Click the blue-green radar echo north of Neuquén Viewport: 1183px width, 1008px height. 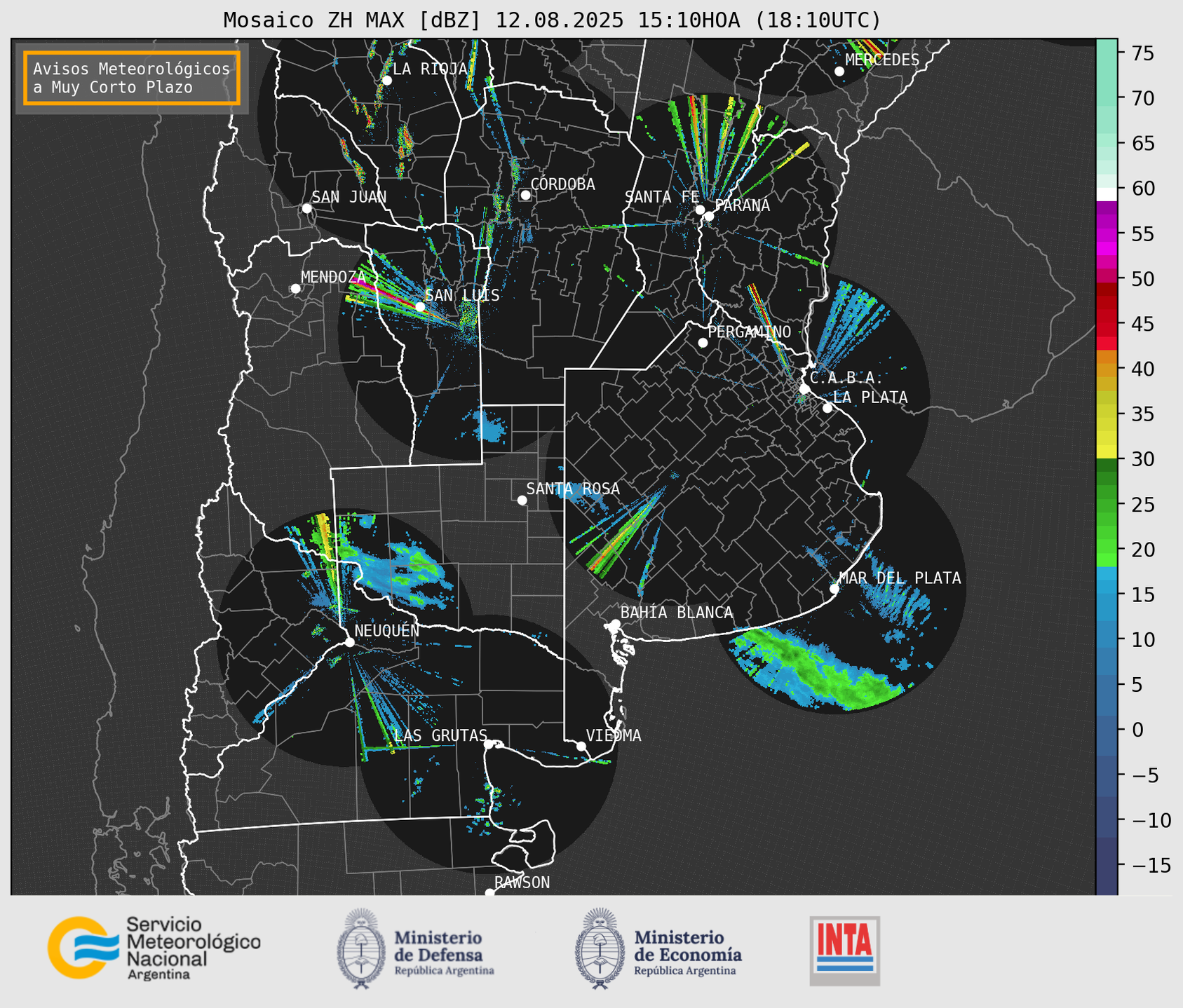click(x=401, y=569)
